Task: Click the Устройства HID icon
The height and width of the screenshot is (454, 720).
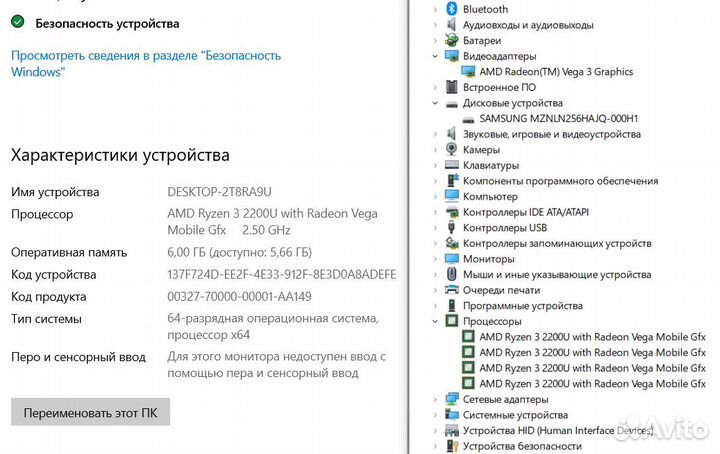Action: (452, 430)
